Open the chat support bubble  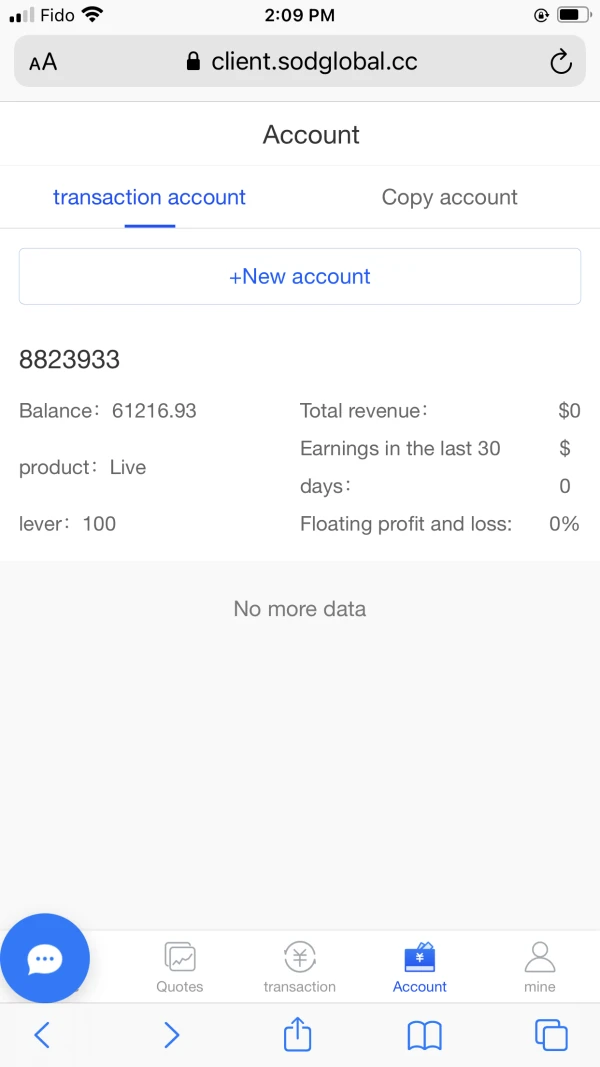[x=45, y=959]
